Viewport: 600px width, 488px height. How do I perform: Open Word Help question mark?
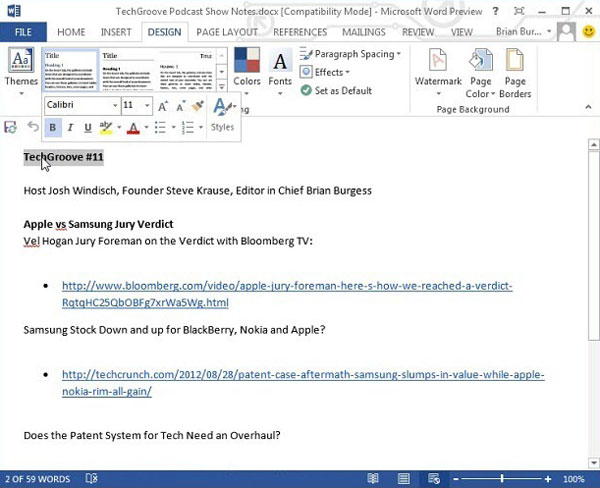[496, 11]
